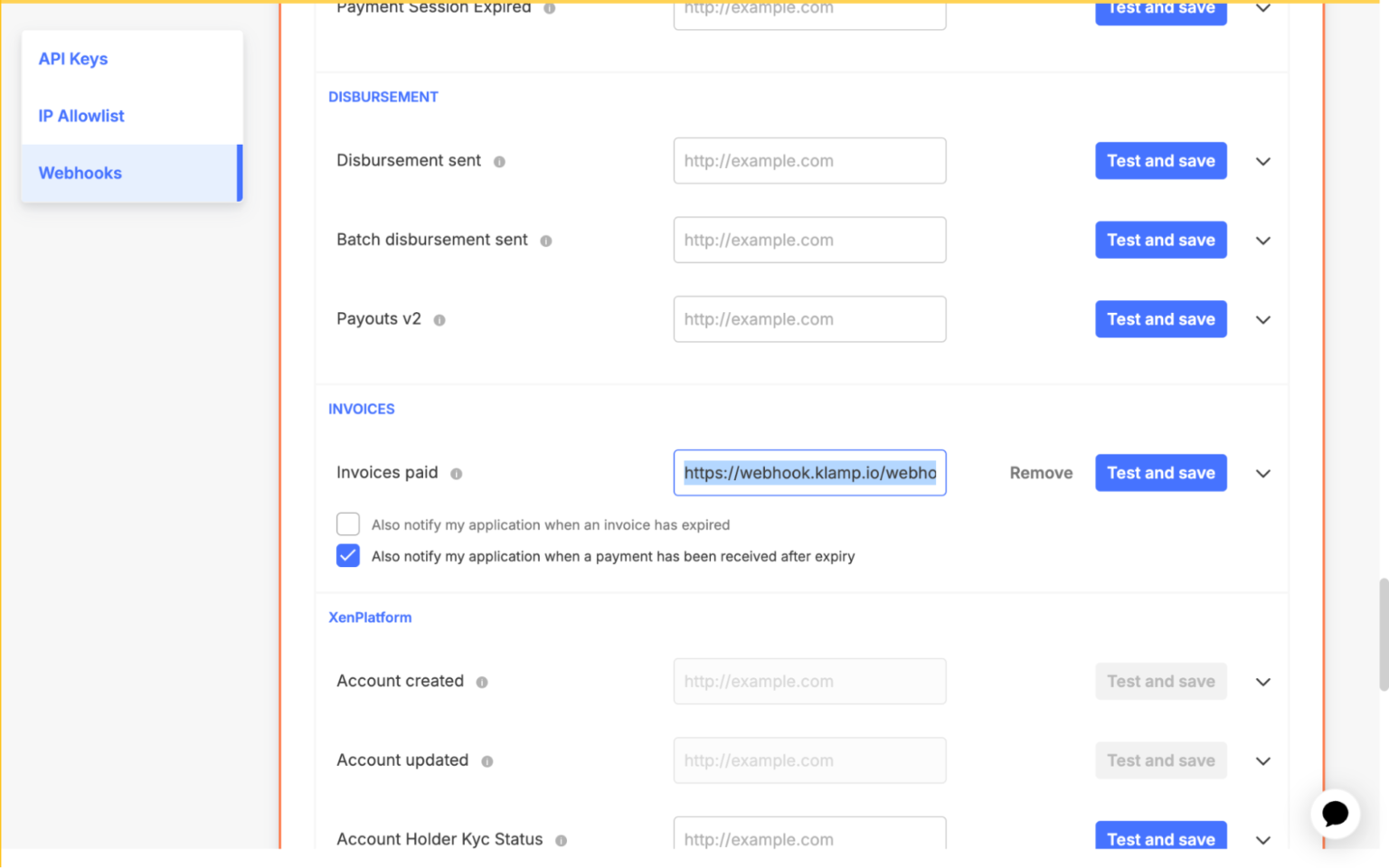The width and height of the screenshot is (1389, 868).
Task: Open the Payouts v2 tooltip icon
Action: point(439,319)
